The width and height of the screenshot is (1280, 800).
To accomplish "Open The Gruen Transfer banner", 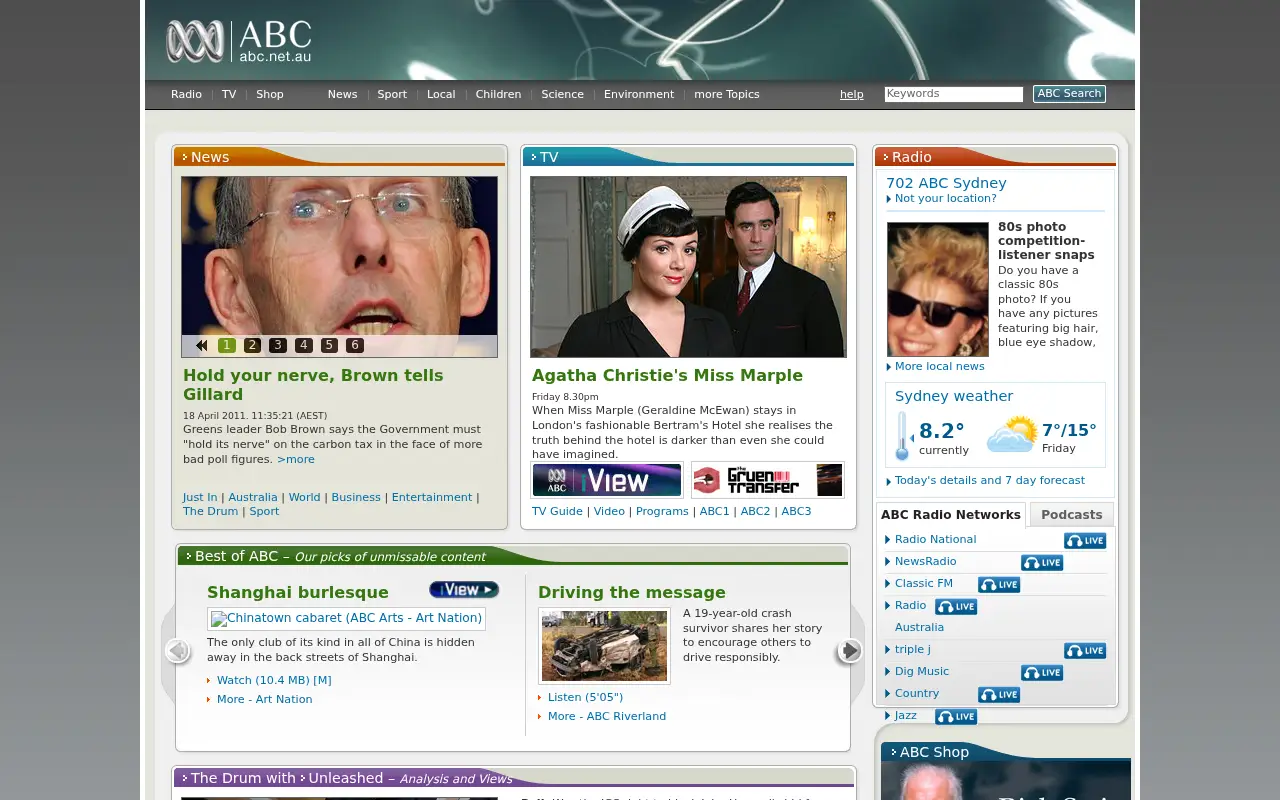I will [x=767, y=480].
